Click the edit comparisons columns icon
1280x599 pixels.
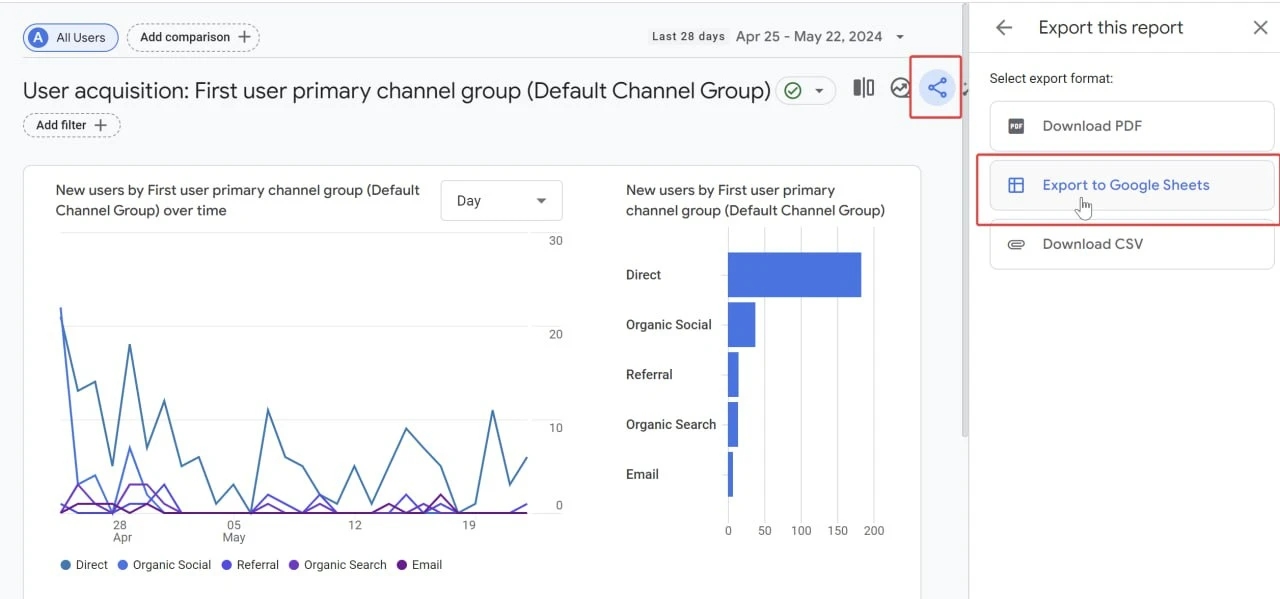point(863,88)
